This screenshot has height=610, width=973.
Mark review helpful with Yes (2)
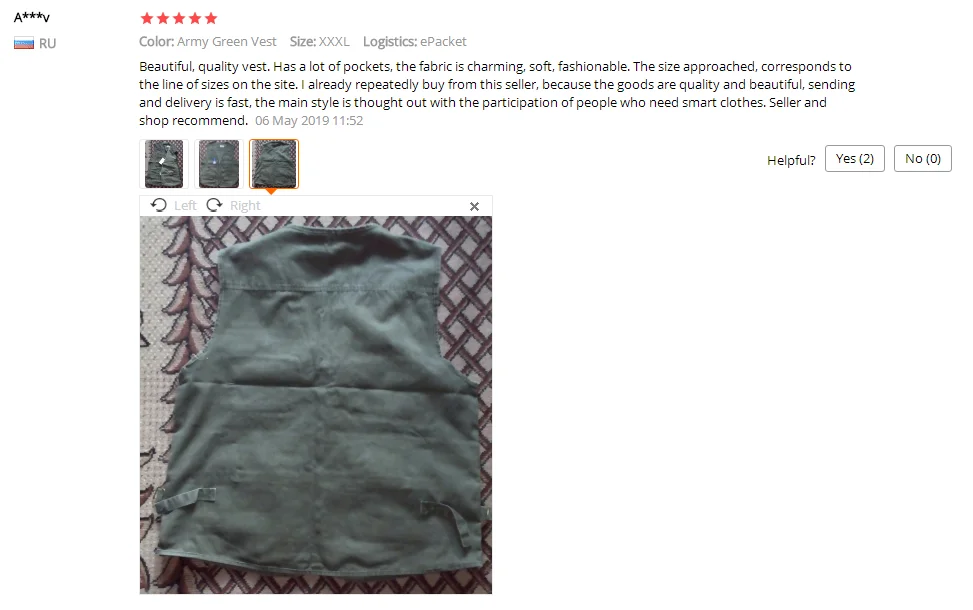click(x=854, y=159)
